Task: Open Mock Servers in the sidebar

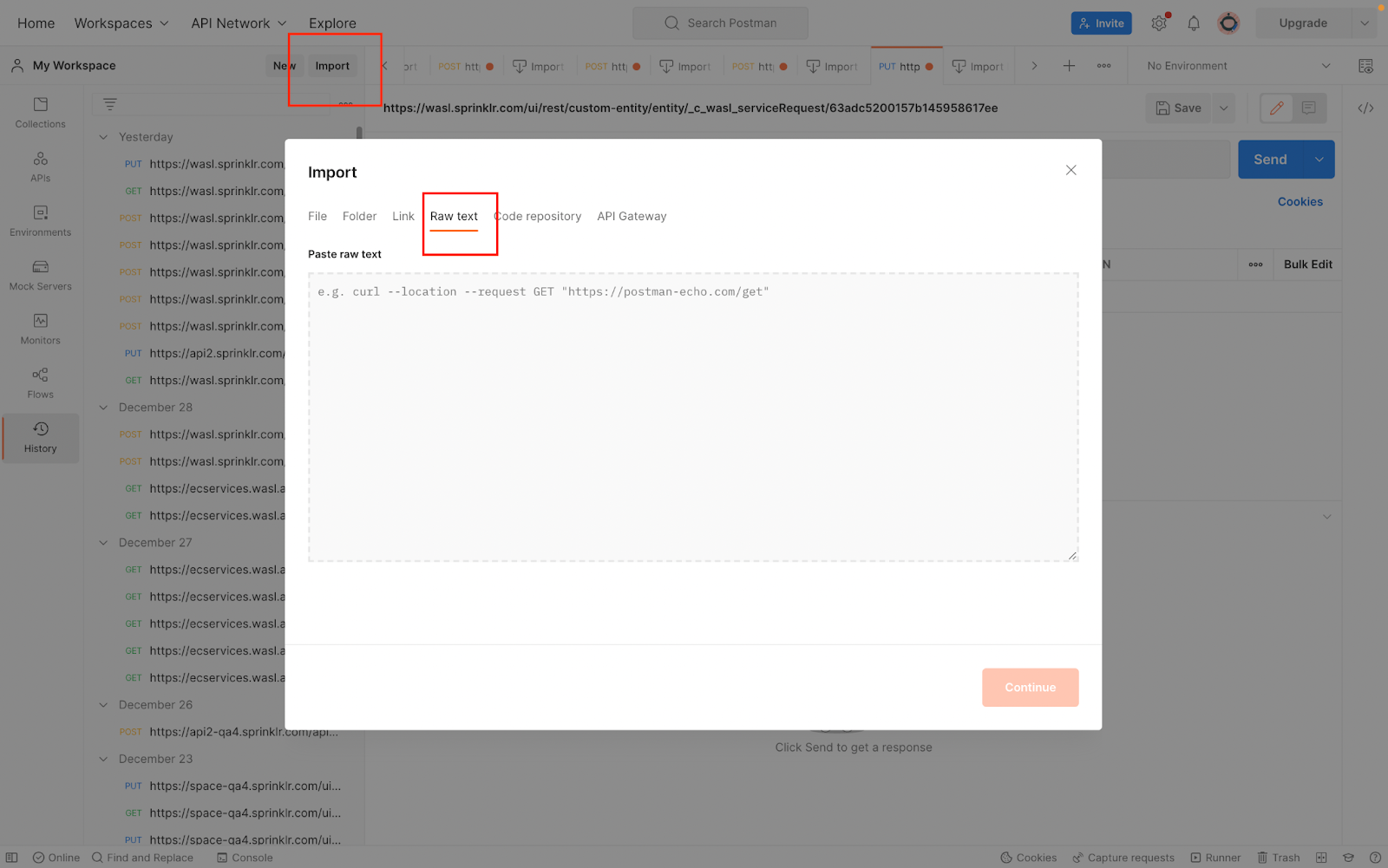Action: click(x=40, y=275)
